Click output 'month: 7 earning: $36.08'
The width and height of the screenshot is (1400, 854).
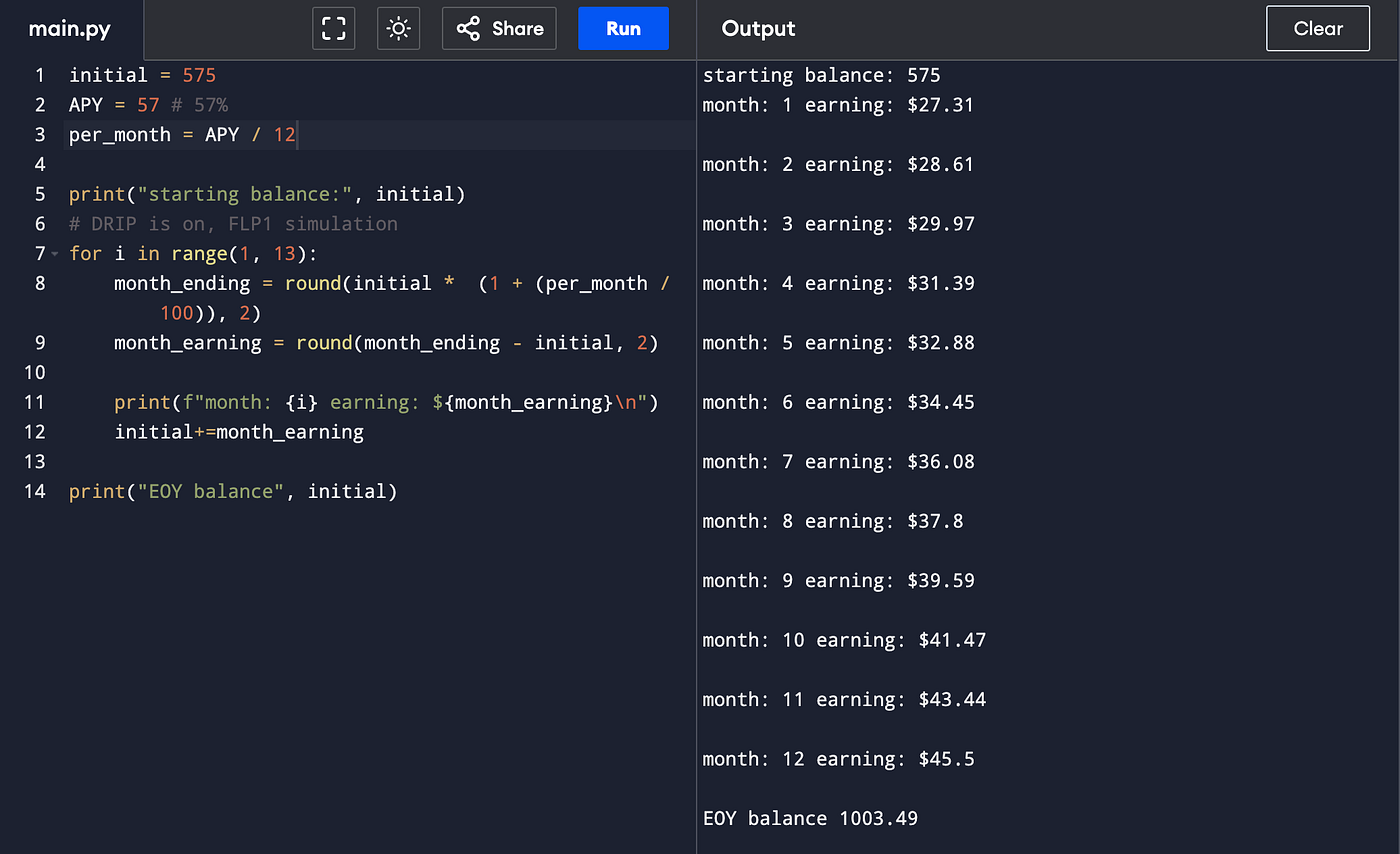click(x=838, y=461)
